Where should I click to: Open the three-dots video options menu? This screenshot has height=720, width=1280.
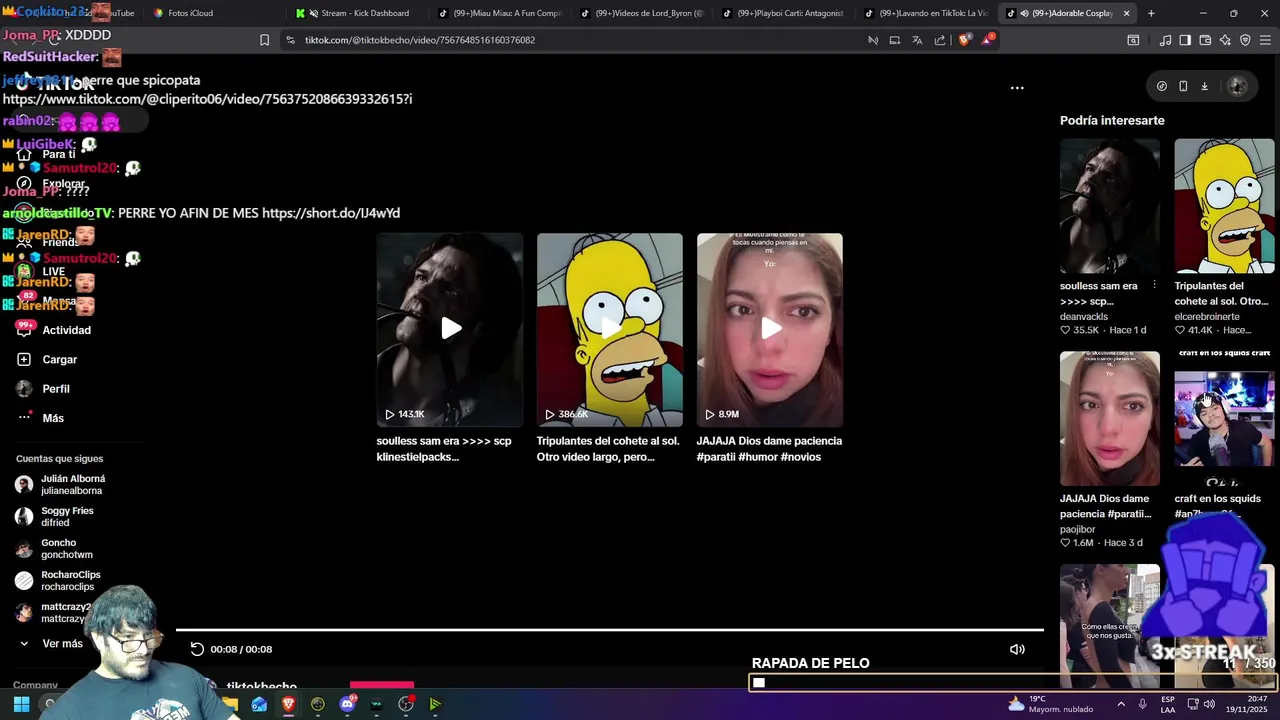click(x=1017, y=88)
